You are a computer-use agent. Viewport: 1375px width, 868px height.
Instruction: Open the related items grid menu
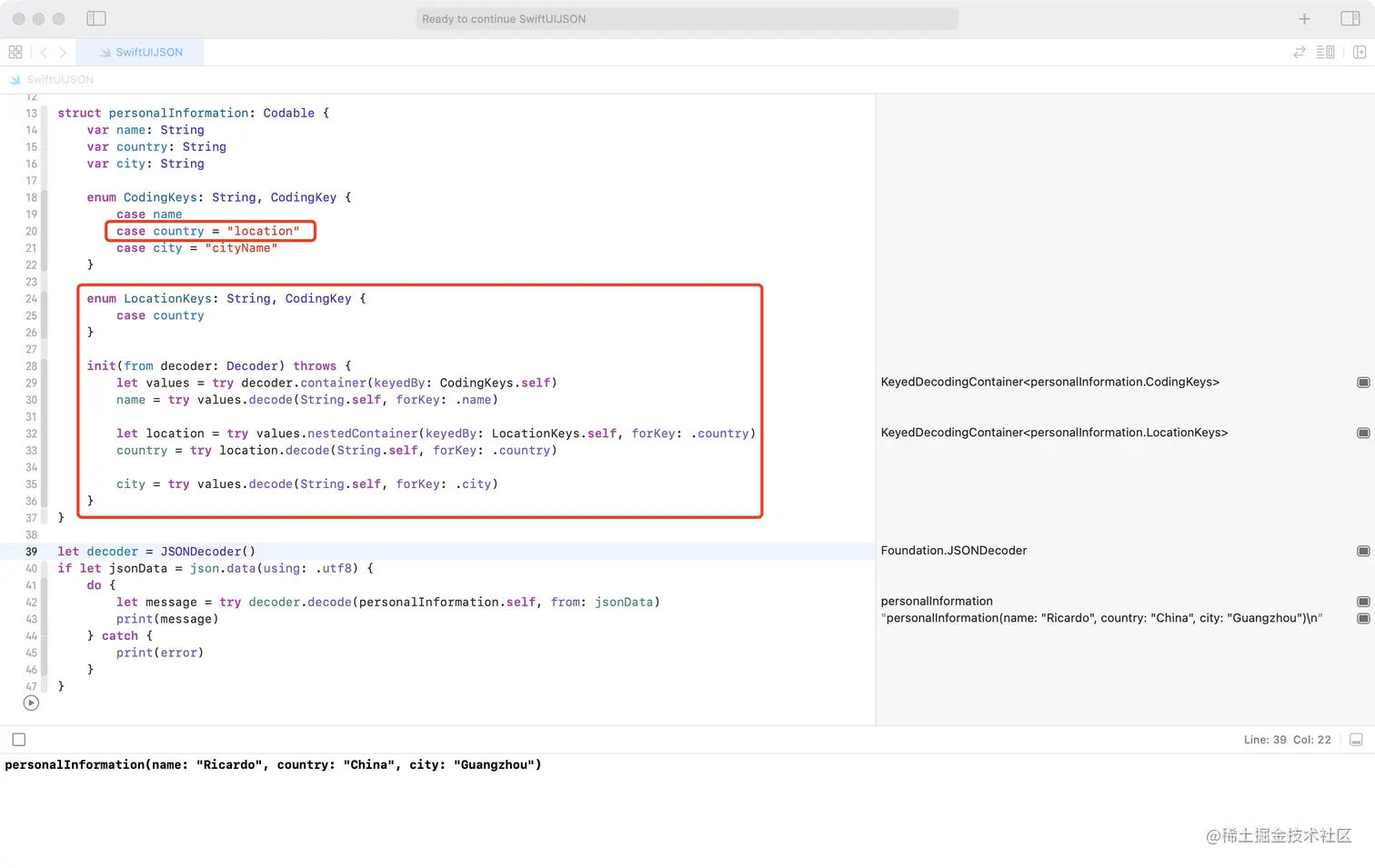[x=15, y=52]
